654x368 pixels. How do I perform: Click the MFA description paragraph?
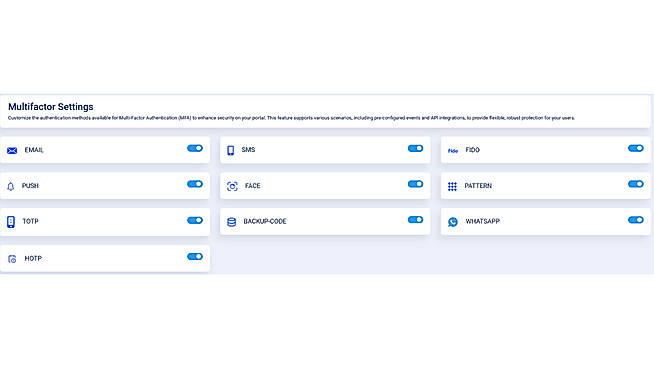[x=291, y=118]
